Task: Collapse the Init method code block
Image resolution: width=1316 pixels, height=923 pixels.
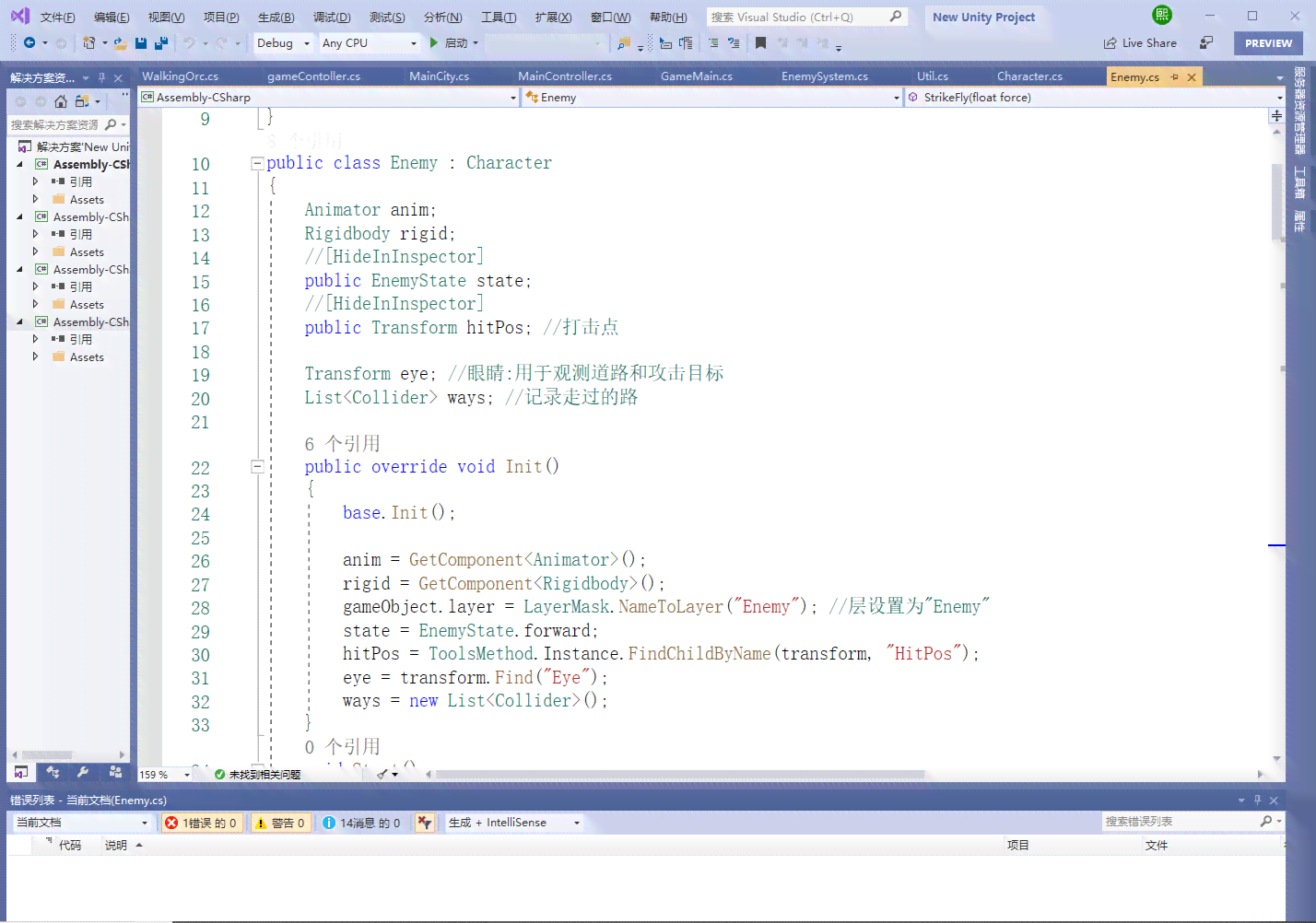Action: pos(257,467)
